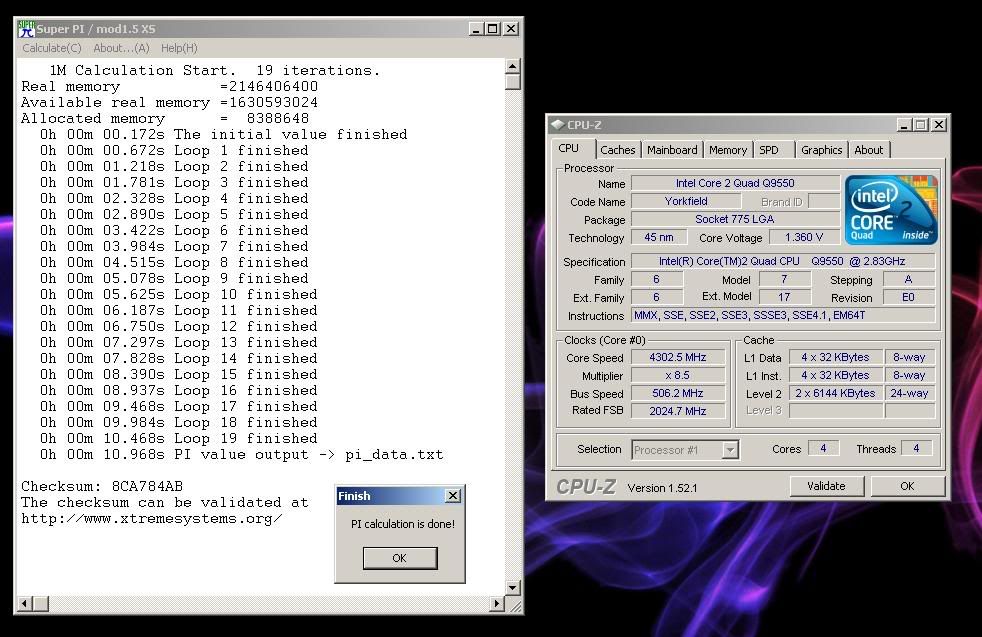Image resolution: width=982 pixels, height=637 pixels.
Task: Click the 'PI value output -> pi_data.txt' line
Action: [x=242, y=455]
